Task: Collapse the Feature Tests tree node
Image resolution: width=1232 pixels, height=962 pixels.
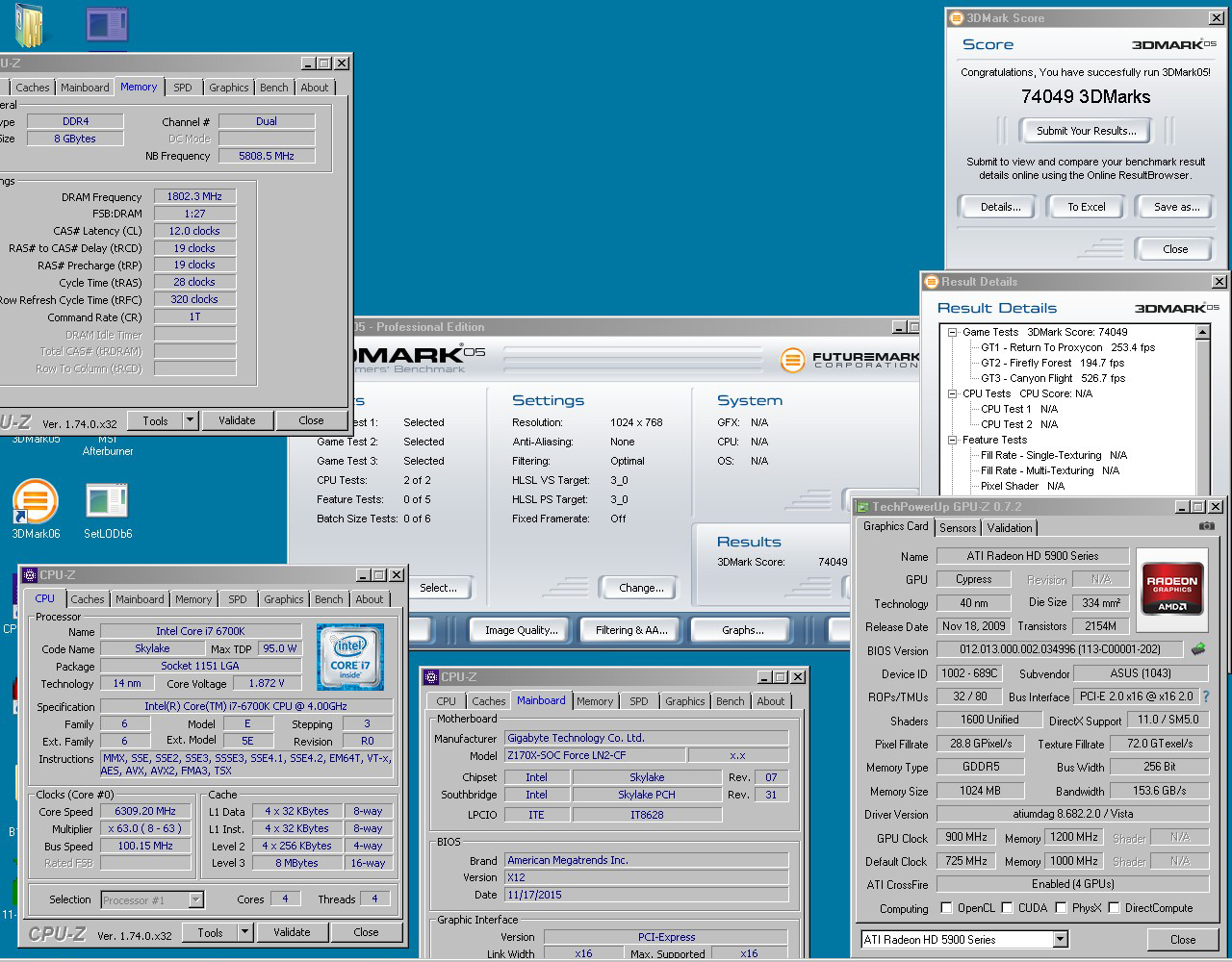Action: [952, 440]
